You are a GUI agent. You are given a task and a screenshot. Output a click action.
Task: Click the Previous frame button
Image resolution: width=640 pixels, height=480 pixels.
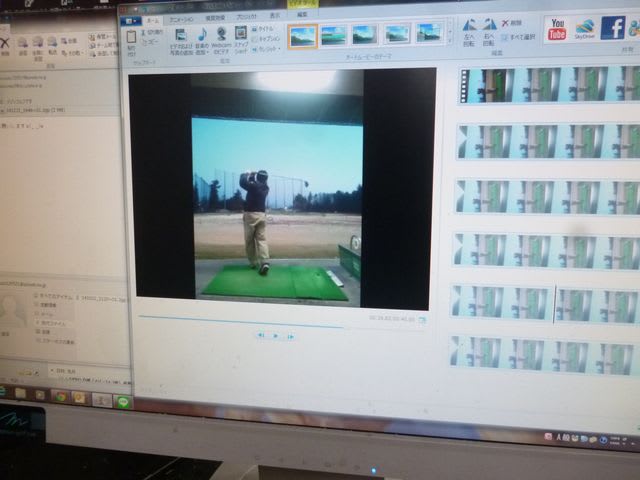coord(261,335)
